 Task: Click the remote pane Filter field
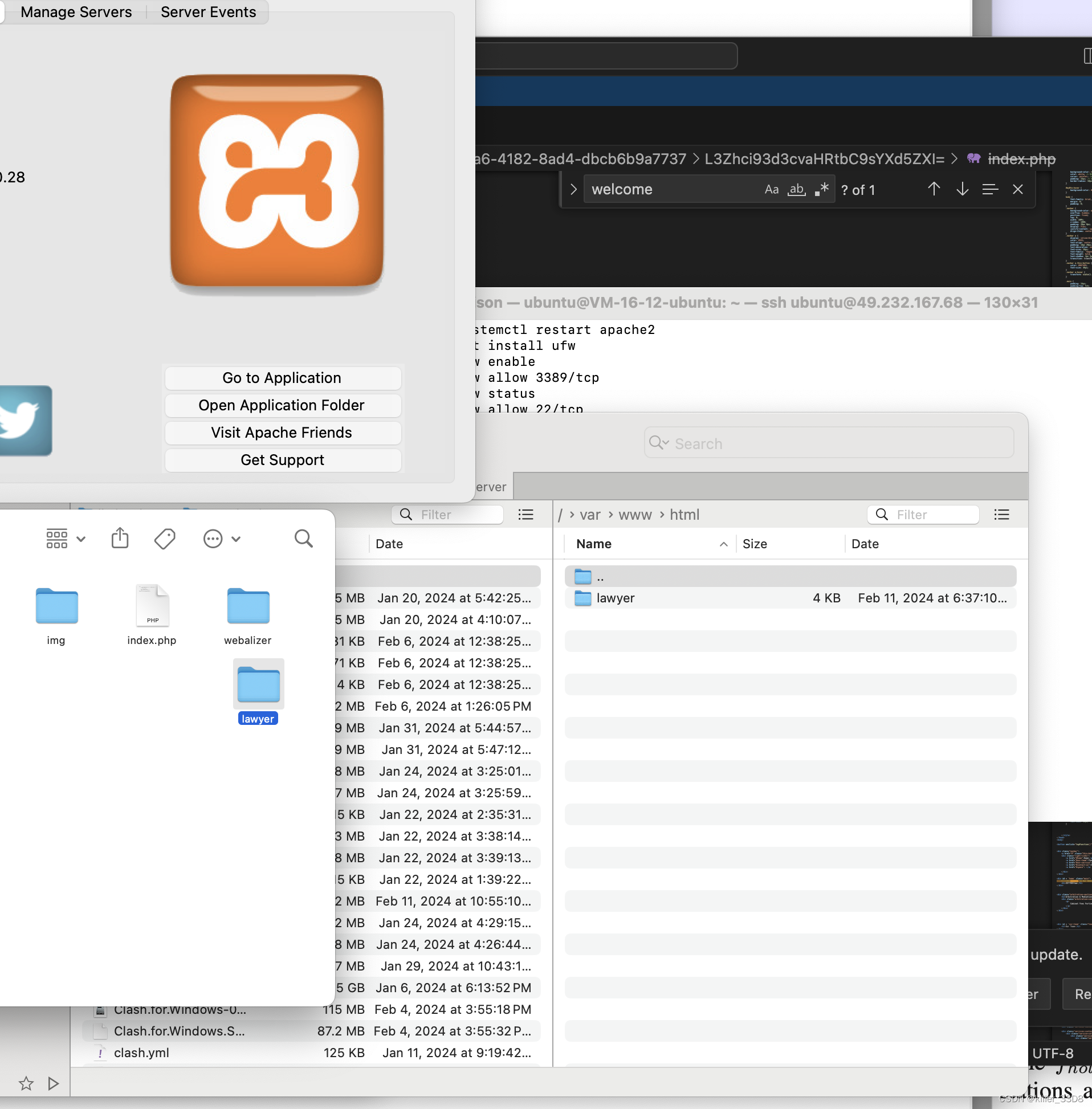923,515
